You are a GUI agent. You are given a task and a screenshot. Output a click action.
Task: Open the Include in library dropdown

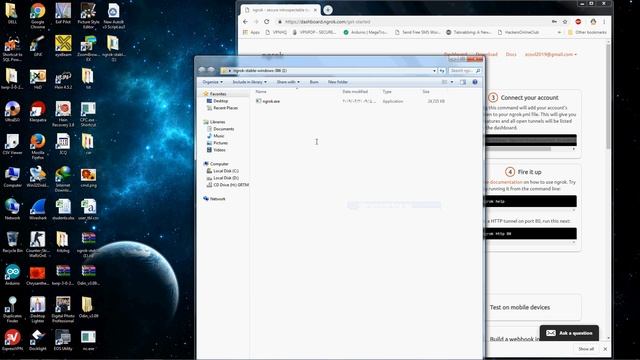pos(249,82)
